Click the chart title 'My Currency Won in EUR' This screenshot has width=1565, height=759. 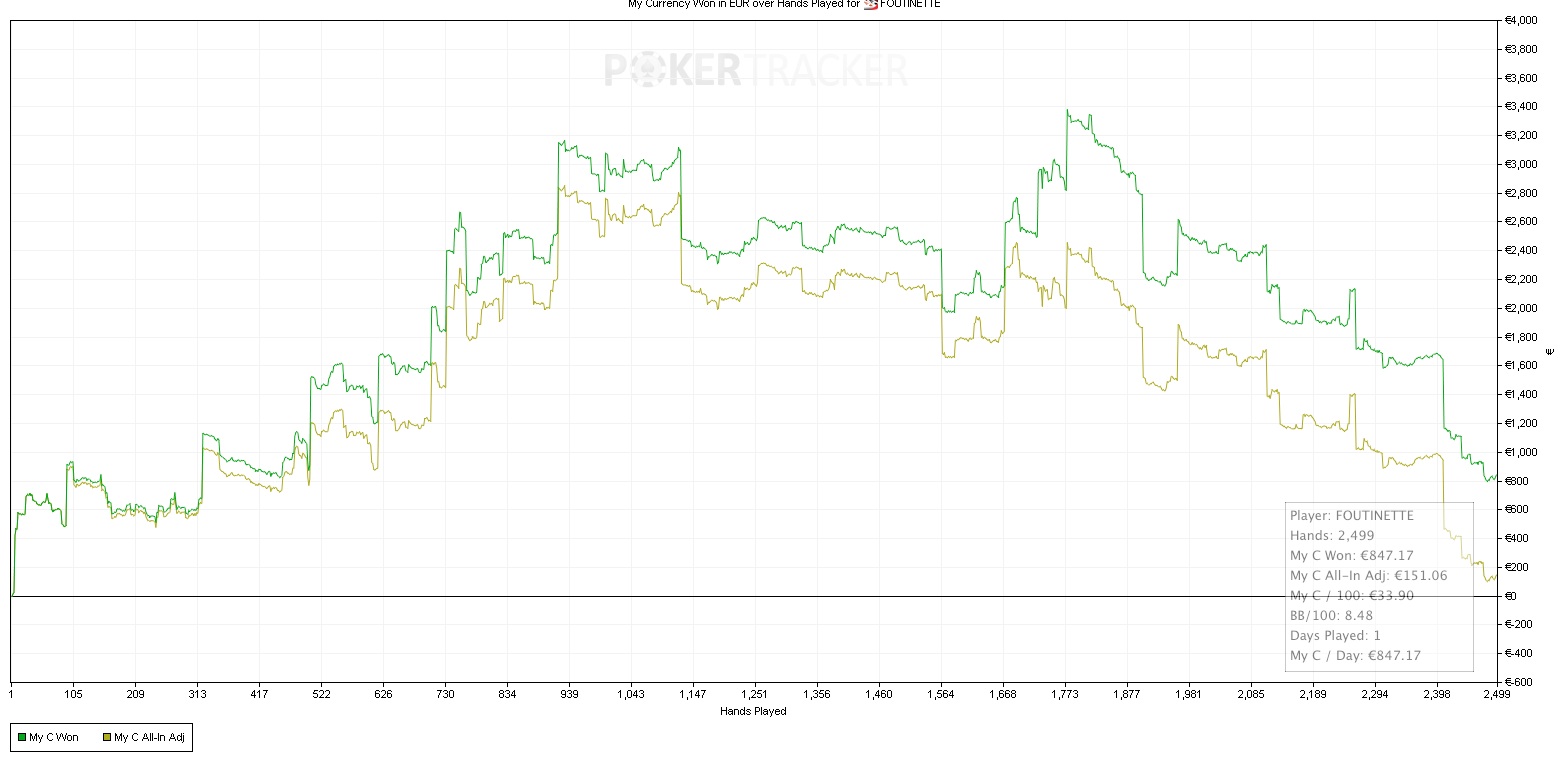[686, 4]
